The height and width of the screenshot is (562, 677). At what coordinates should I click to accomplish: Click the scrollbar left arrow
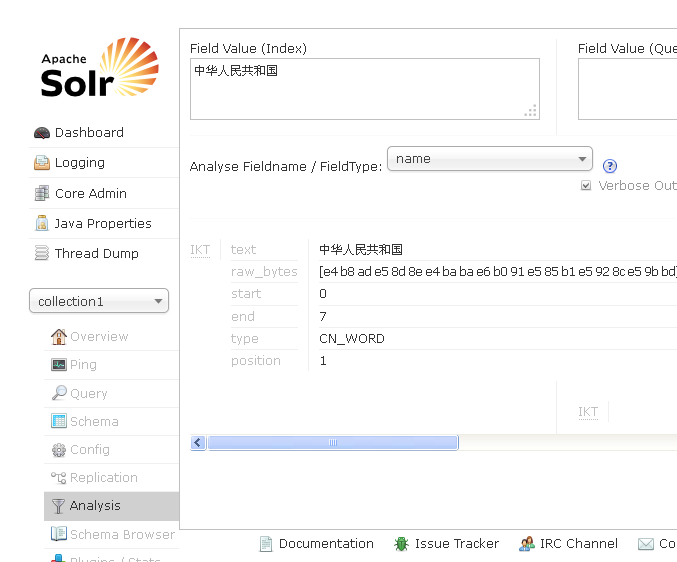pos(198,442)
